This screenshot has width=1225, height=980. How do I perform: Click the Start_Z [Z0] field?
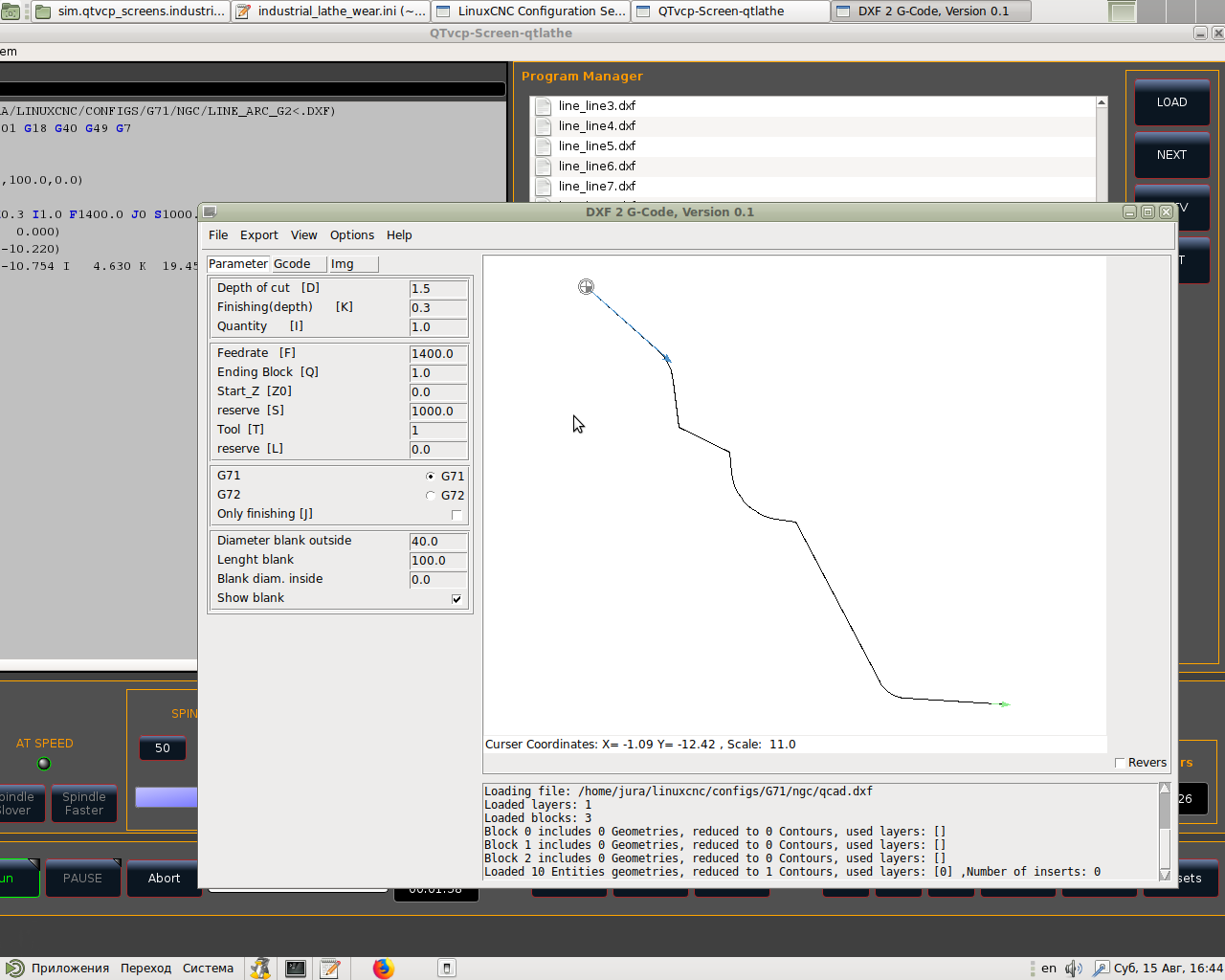(438, 392)
